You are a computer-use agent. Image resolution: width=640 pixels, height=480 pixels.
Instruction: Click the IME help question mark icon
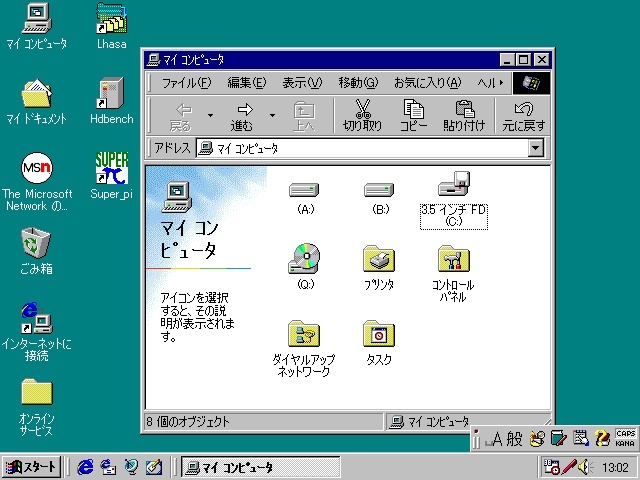(602, 438)
